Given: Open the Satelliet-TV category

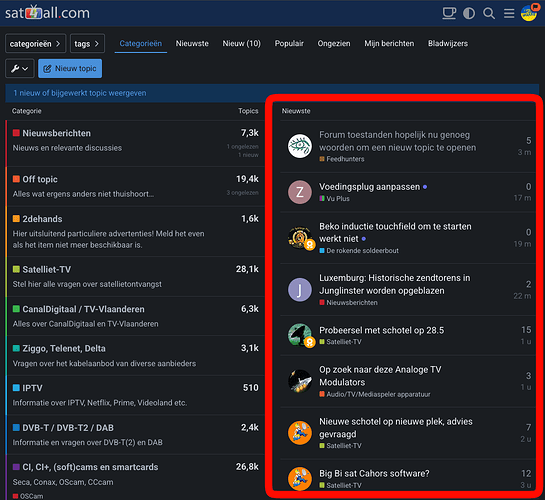Looking at the screenshot, I should point(47,269).
